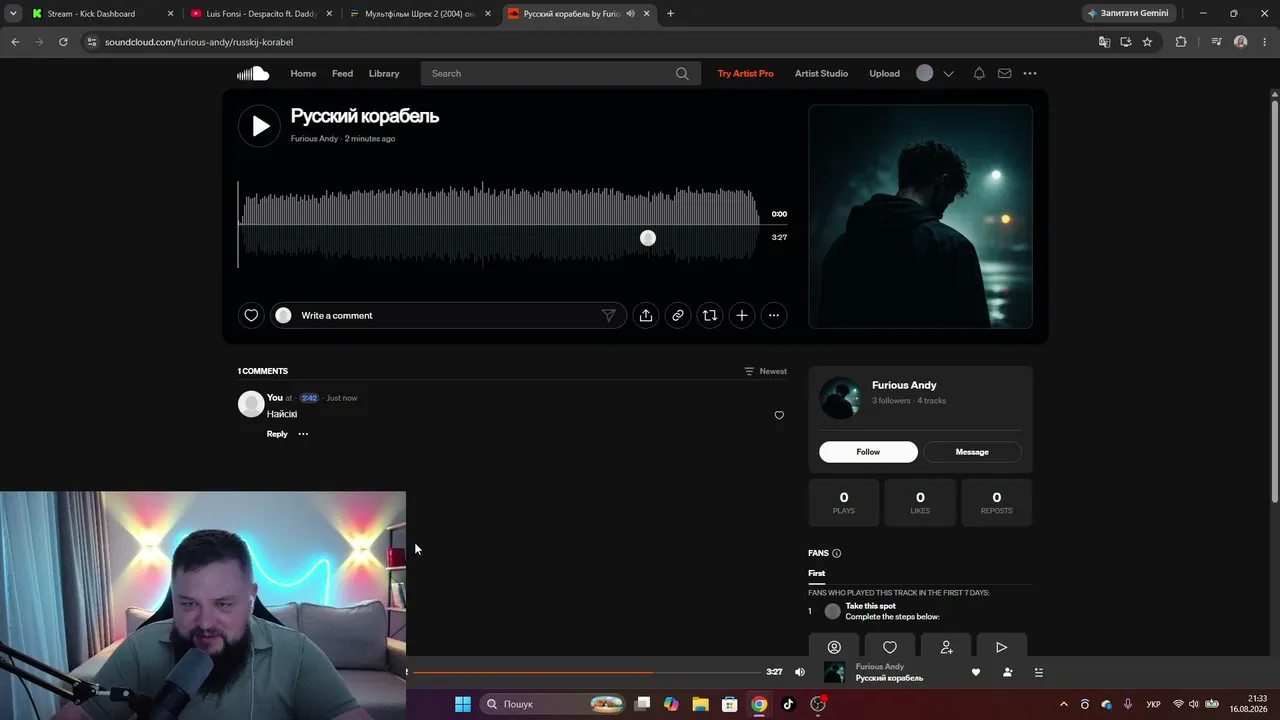Translate this page icon in address bar
Screen dimensions: 1280x720
click(1104, 42)
